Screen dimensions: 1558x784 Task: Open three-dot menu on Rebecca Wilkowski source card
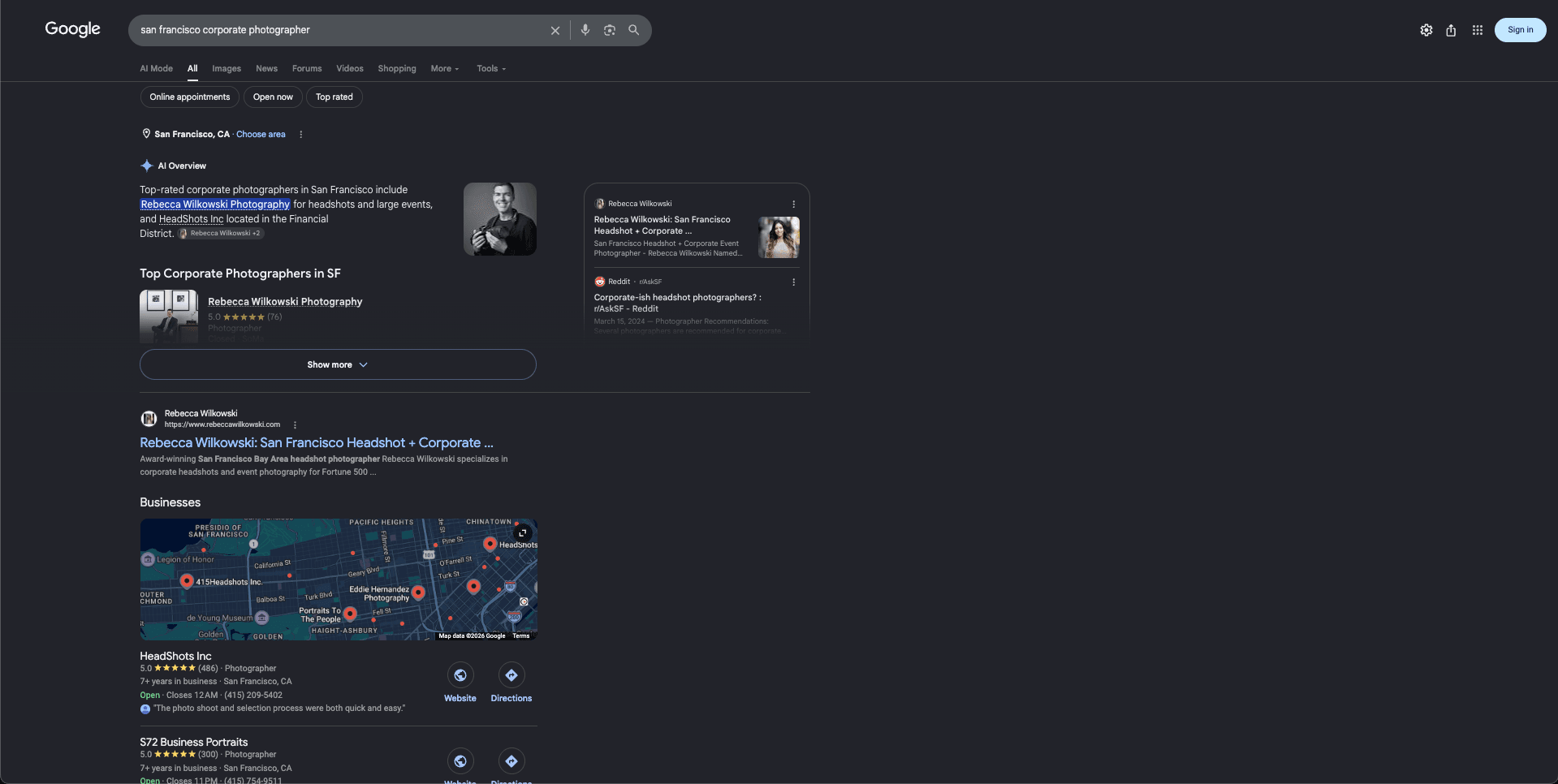[794, 205]
